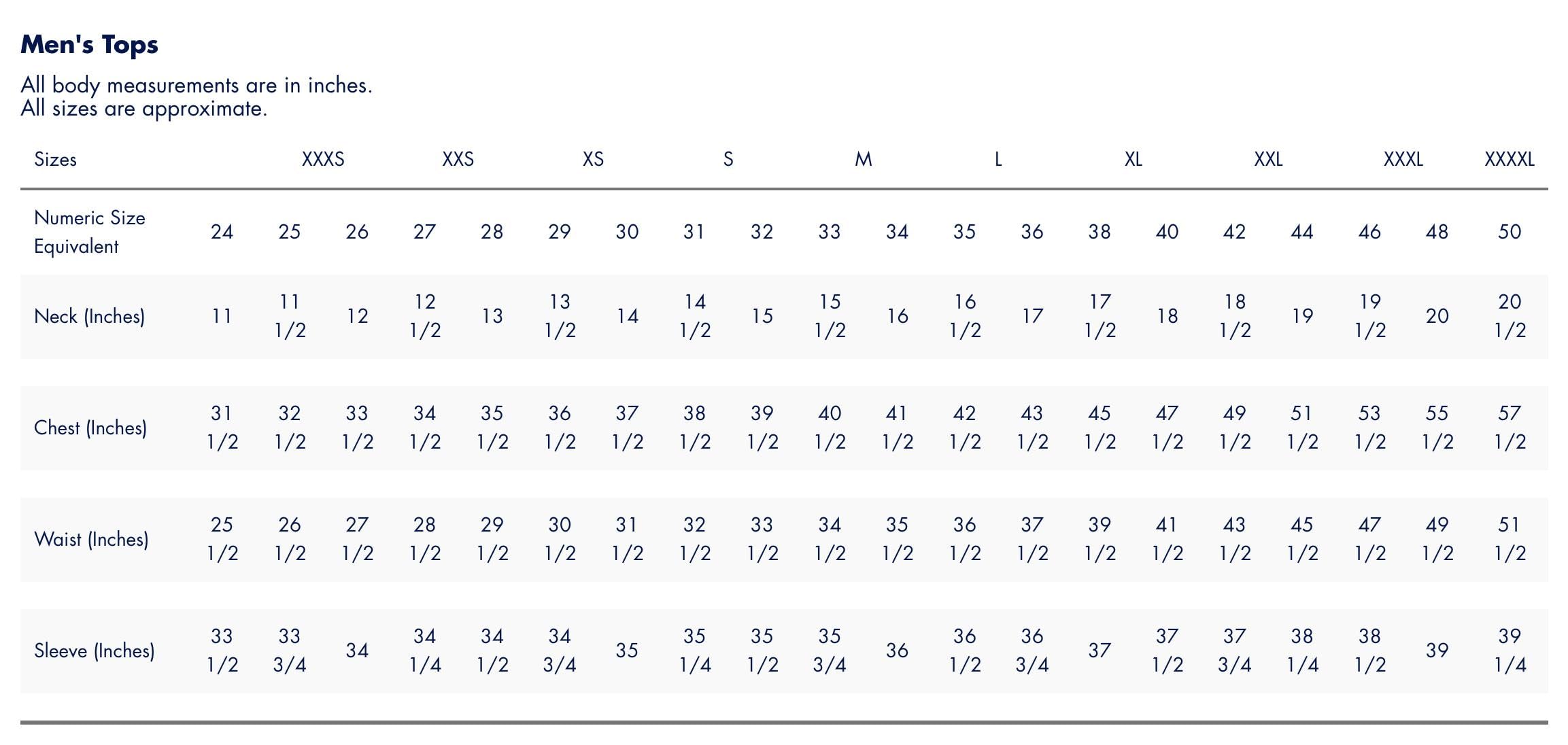Click the 33 3/4 sleeve measurement
The image size is (1568, 745).
click(x=289, y=651)
